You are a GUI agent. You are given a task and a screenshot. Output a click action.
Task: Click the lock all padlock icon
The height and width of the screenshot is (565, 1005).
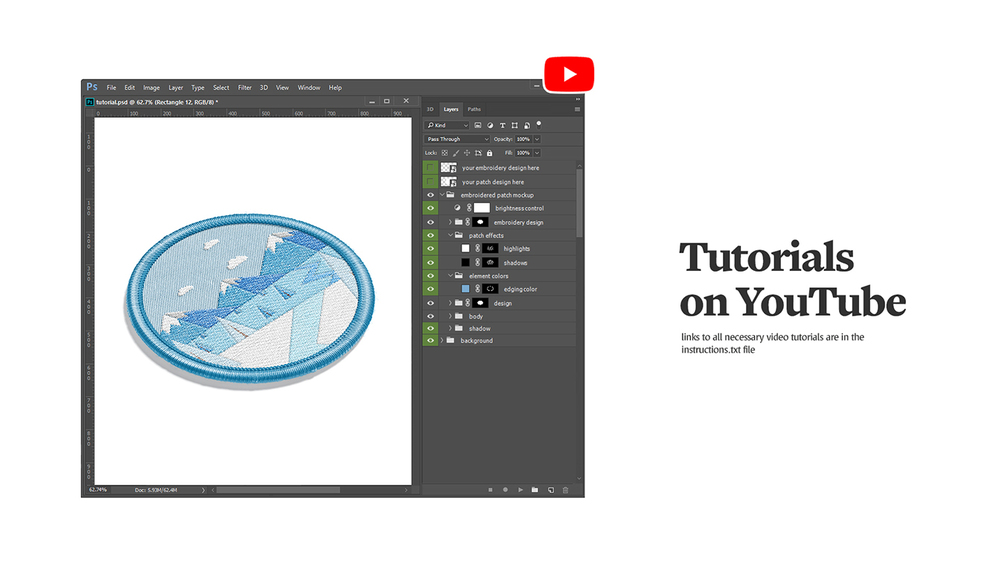tap(490, 153)
